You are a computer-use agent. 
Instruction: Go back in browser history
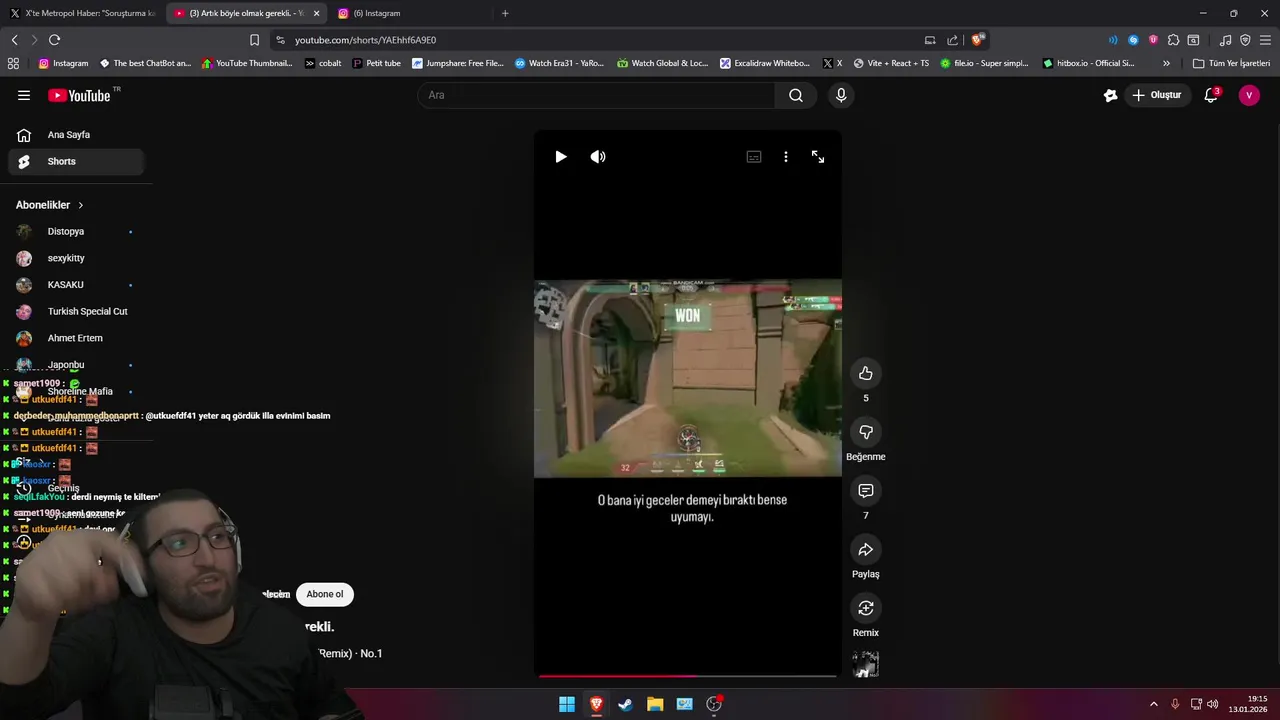point(14,40)
